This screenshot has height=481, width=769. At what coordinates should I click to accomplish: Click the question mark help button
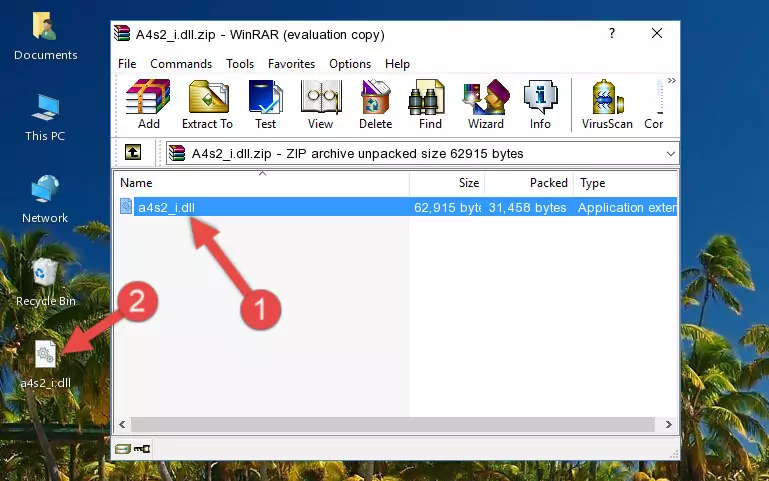pos(612,33)
